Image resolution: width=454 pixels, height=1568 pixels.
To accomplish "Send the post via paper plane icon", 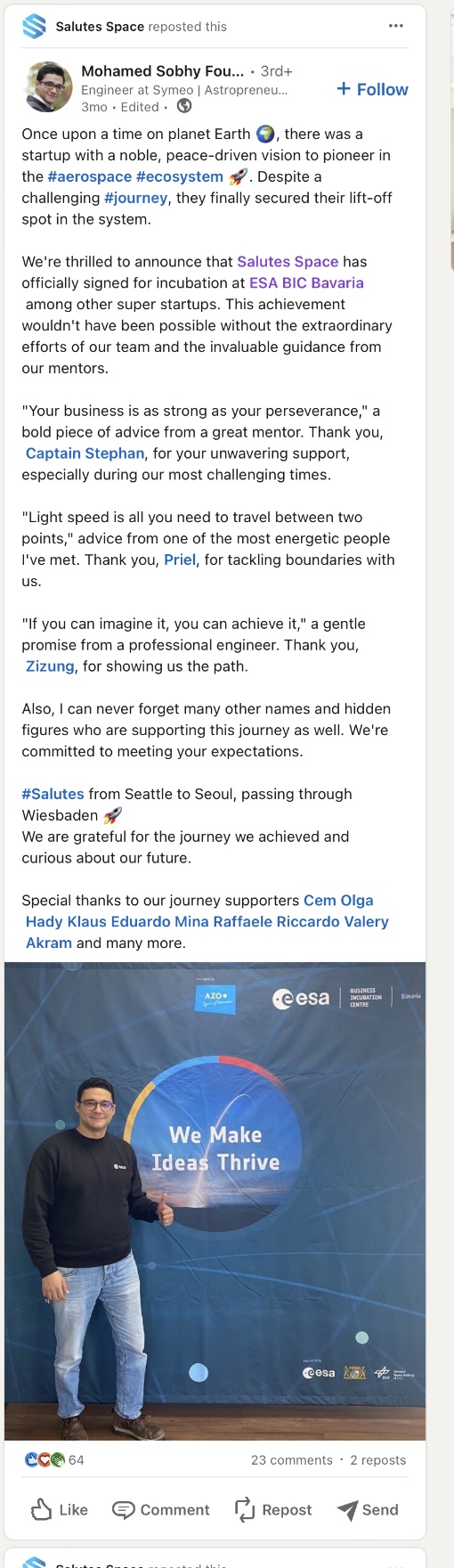I will tap(368, 1509).
